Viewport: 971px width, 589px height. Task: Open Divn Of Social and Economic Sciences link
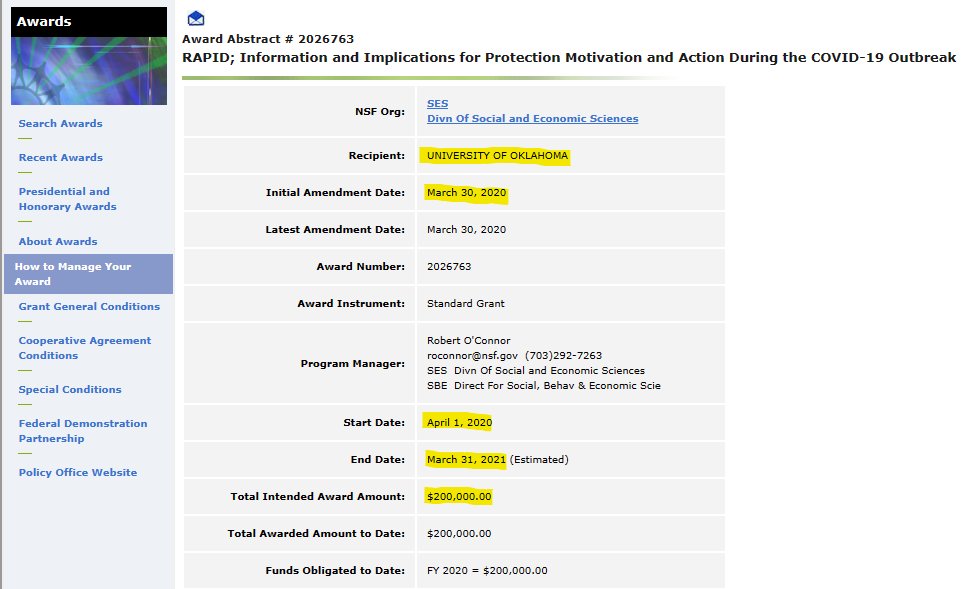click(x=532, y=119)
